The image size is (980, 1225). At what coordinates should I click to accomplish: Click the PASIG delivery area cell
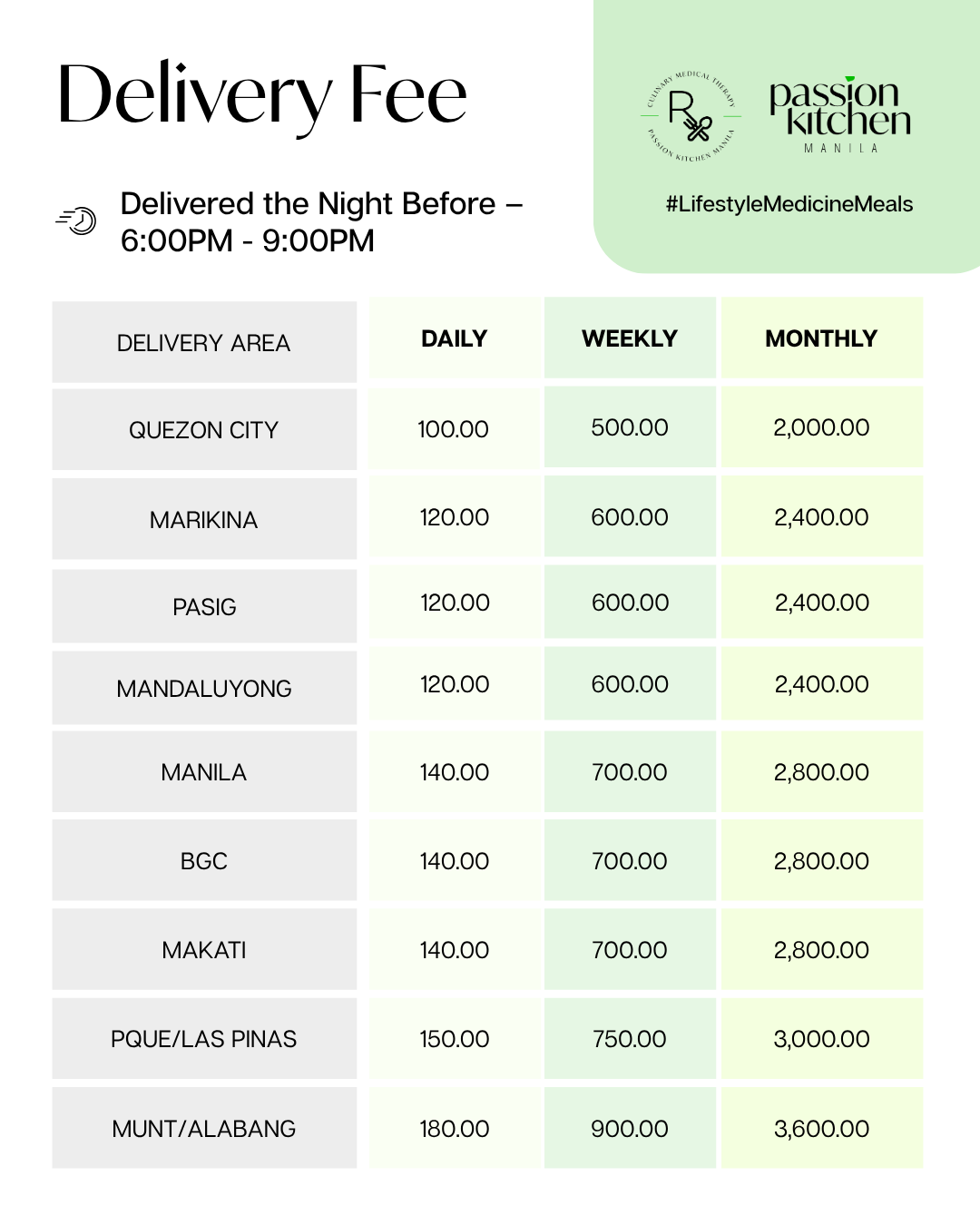(x=204, y=607)
